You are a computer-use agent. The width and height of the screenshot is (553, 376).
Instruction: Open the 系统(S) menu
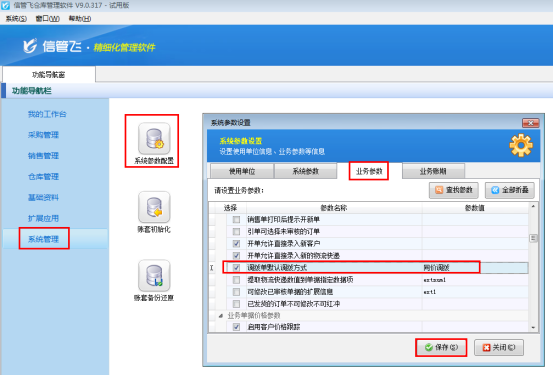pyautogui.click(x=16, y=19)
